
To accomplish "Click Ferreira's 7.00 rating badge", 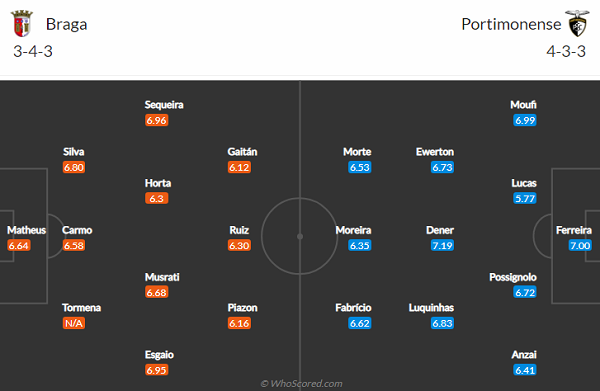I will point(580,245).
